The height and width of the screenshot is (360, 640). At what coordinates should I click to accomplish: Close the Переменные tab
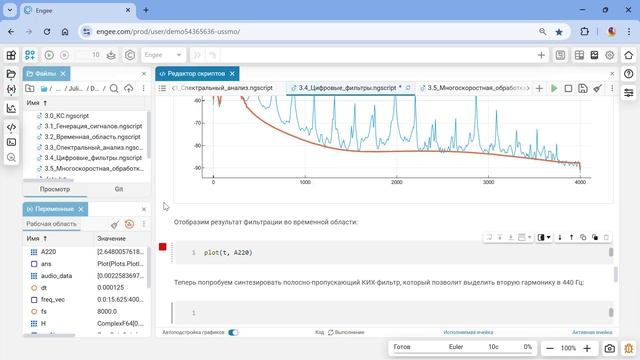[x=81, y=209]
